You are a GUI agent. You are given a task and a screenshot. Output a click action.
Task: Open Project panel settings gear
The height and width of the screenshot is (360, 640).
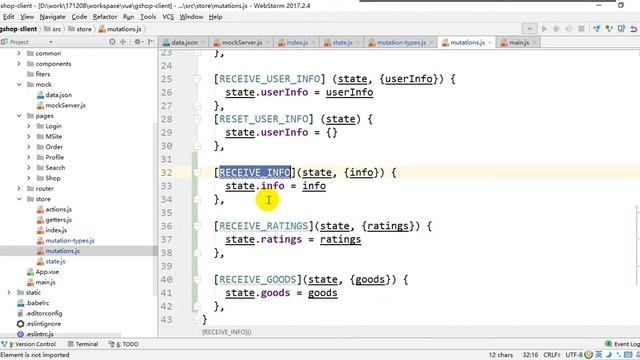(138, 42)
